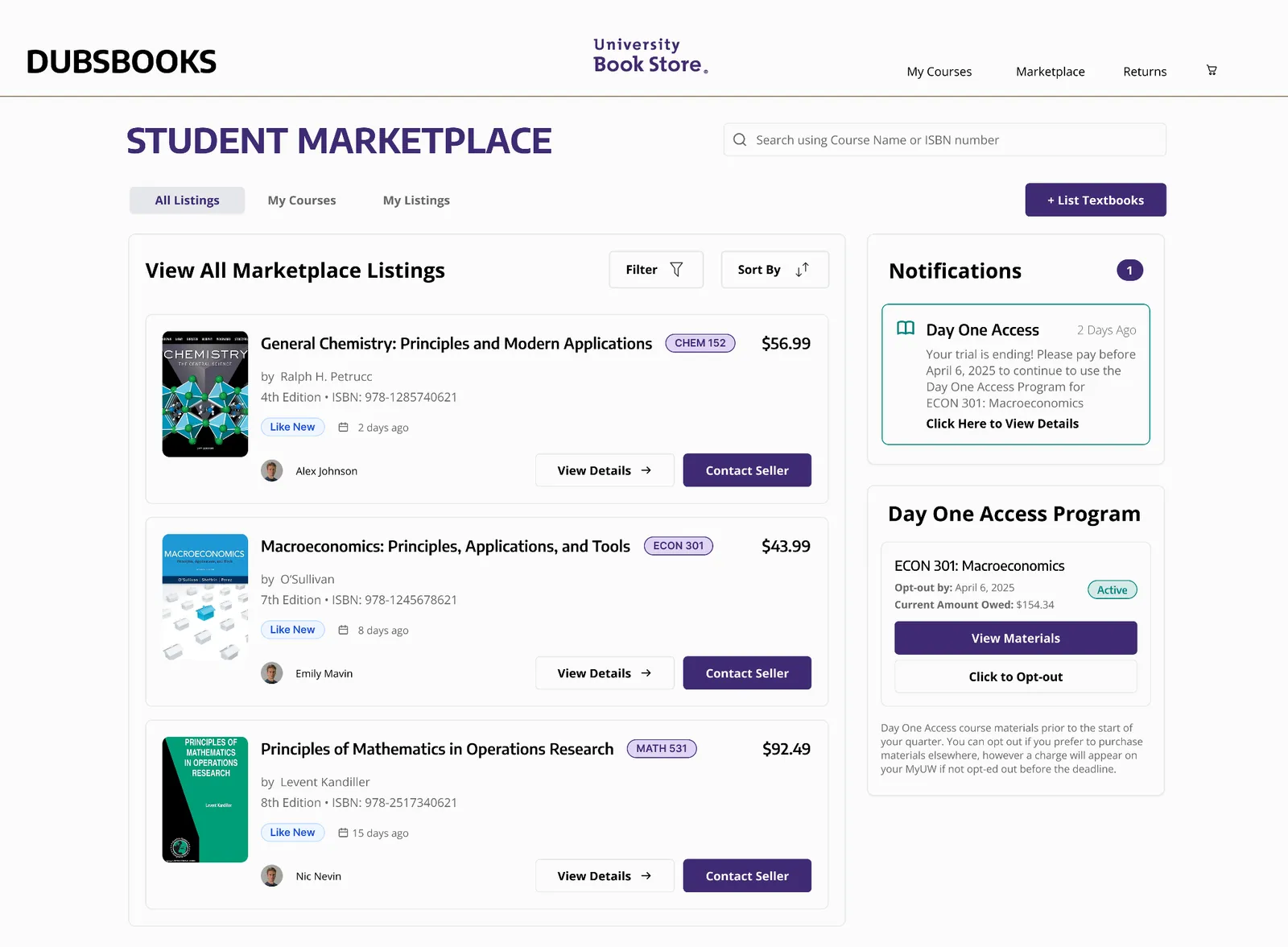Click the Current Amount Owed $154.34 text

click(x=974, y=605)
